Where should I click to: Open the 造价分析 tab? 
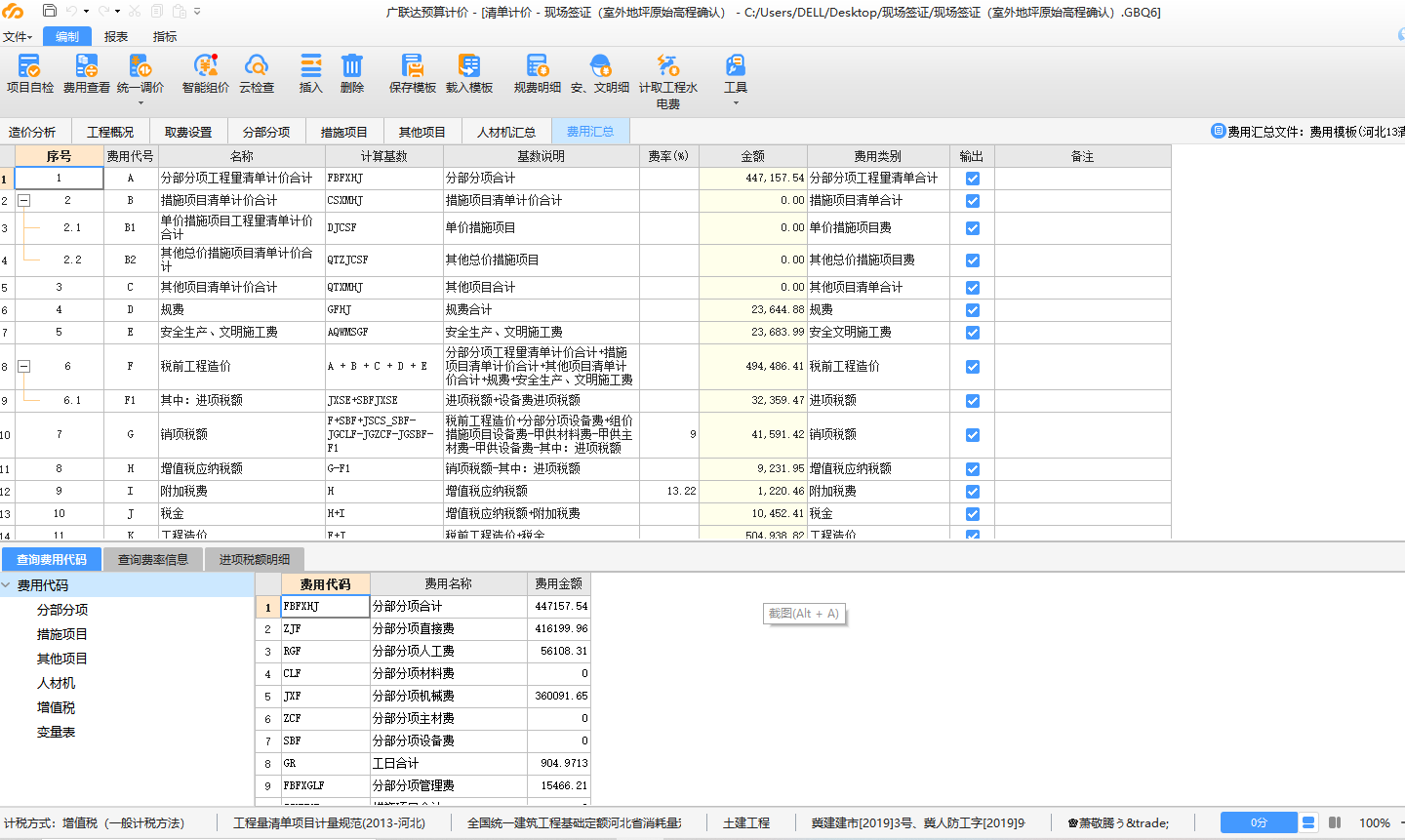[32, 132]
